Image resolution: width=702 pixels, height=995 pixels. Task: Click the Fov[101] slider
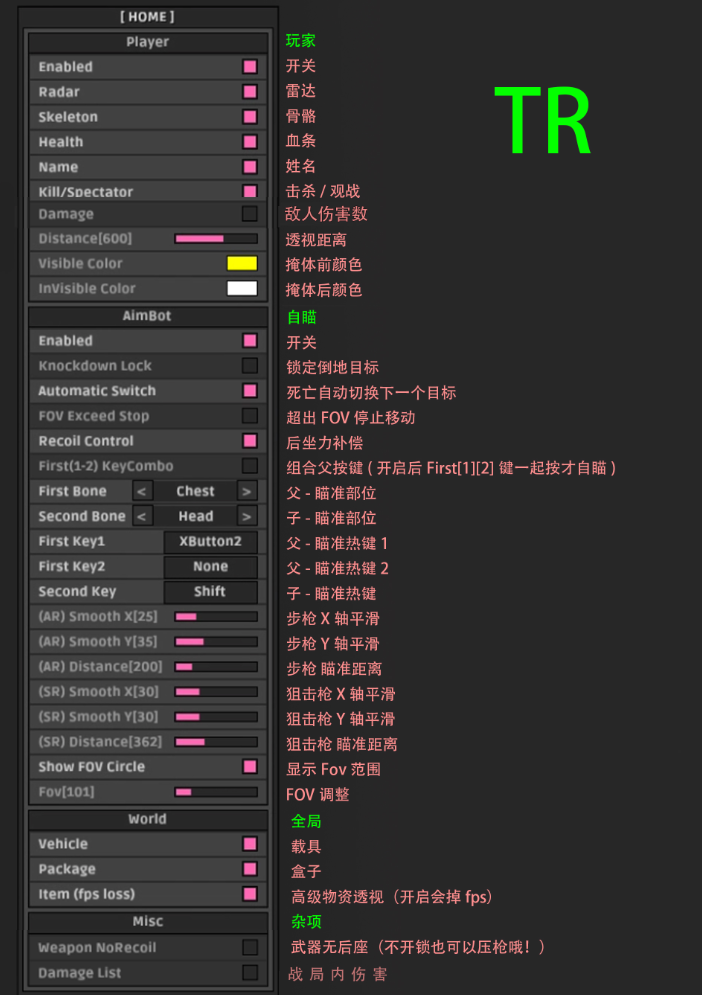pyautogui.click(x=216, y=792)
